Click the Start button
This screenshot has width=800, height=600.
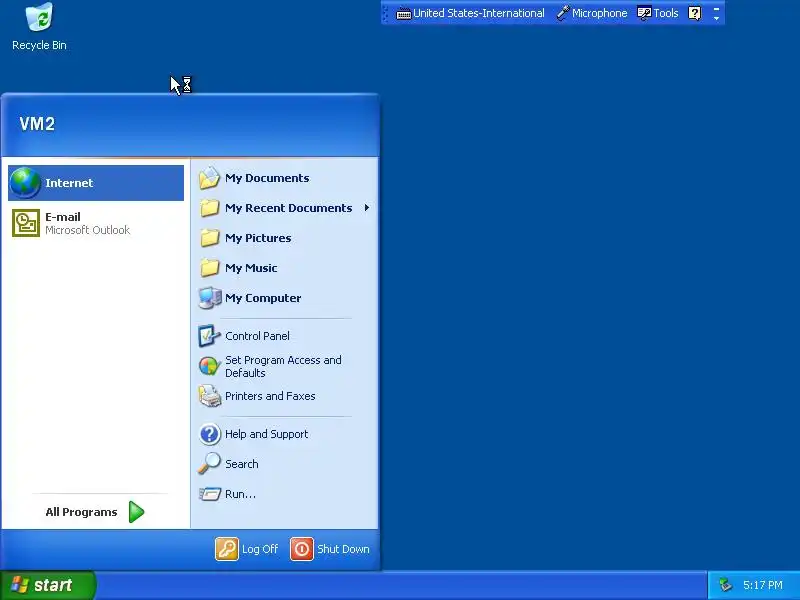47,585
